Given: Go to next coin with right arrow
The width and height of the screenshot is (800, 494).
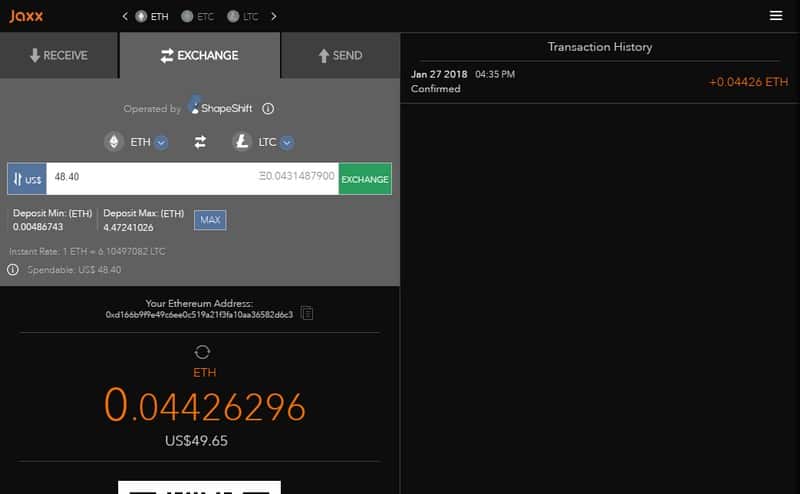Looking at the screenshot, I should pyautogui.click(x=274, y=16).
